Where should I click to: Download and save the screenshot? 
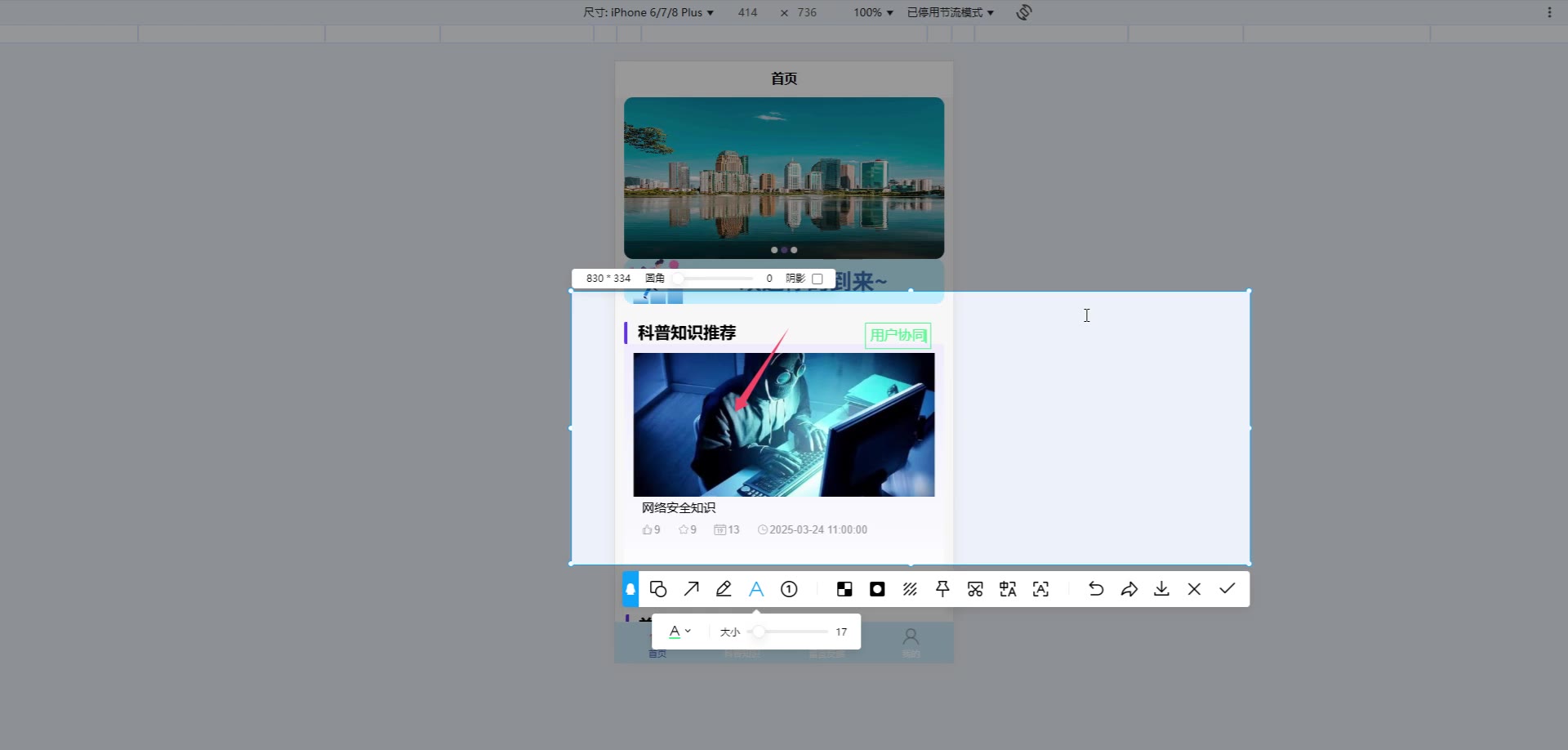coord(1161,589)
